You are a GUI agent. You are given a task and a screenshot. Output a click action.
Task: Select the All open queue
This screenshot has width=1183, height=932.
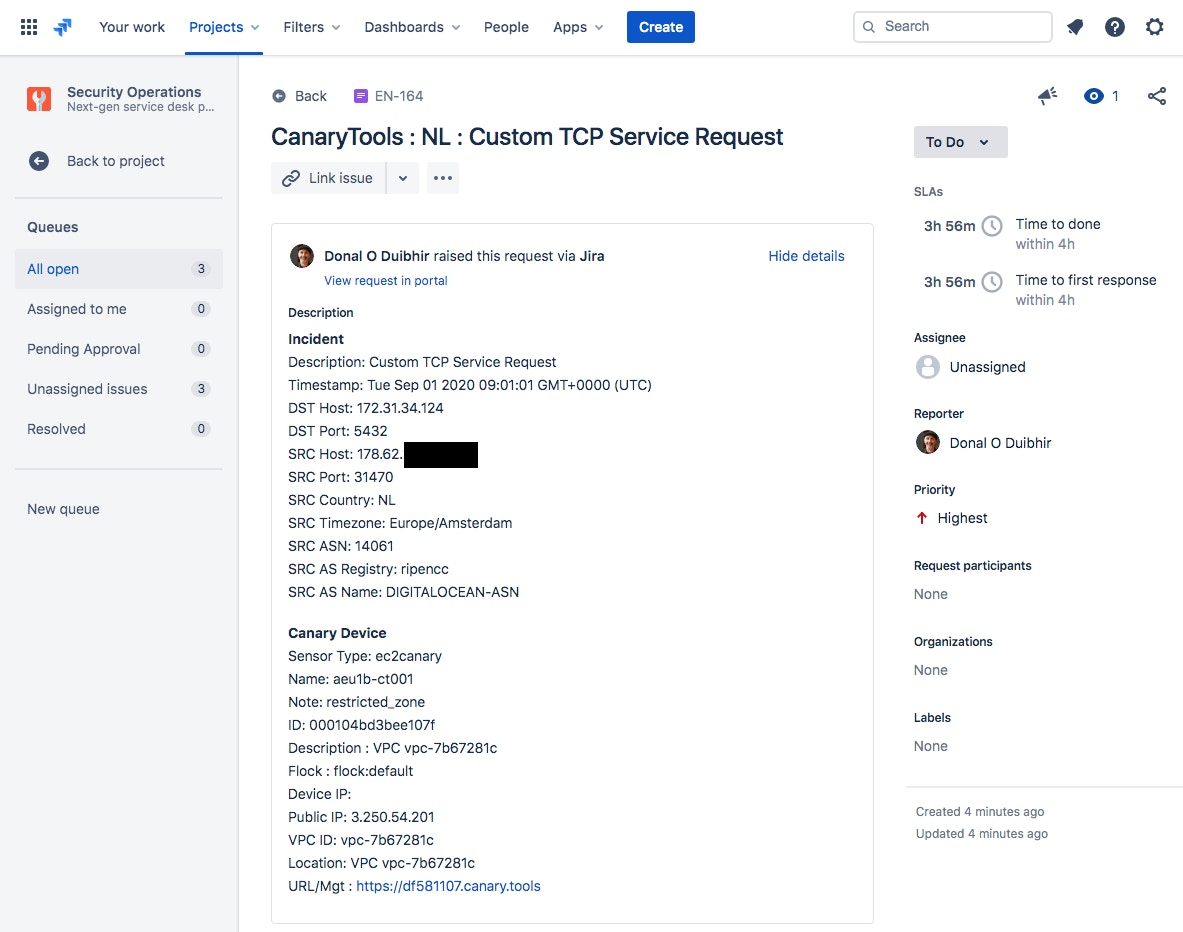tap(118, 269)
